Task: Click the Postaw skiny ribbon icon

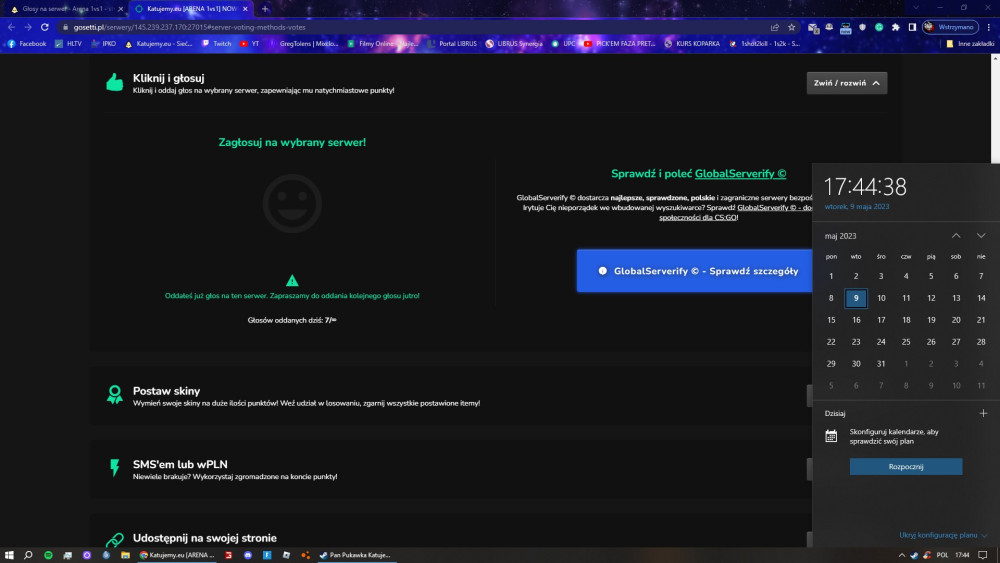Action: (x=115, y=395)
